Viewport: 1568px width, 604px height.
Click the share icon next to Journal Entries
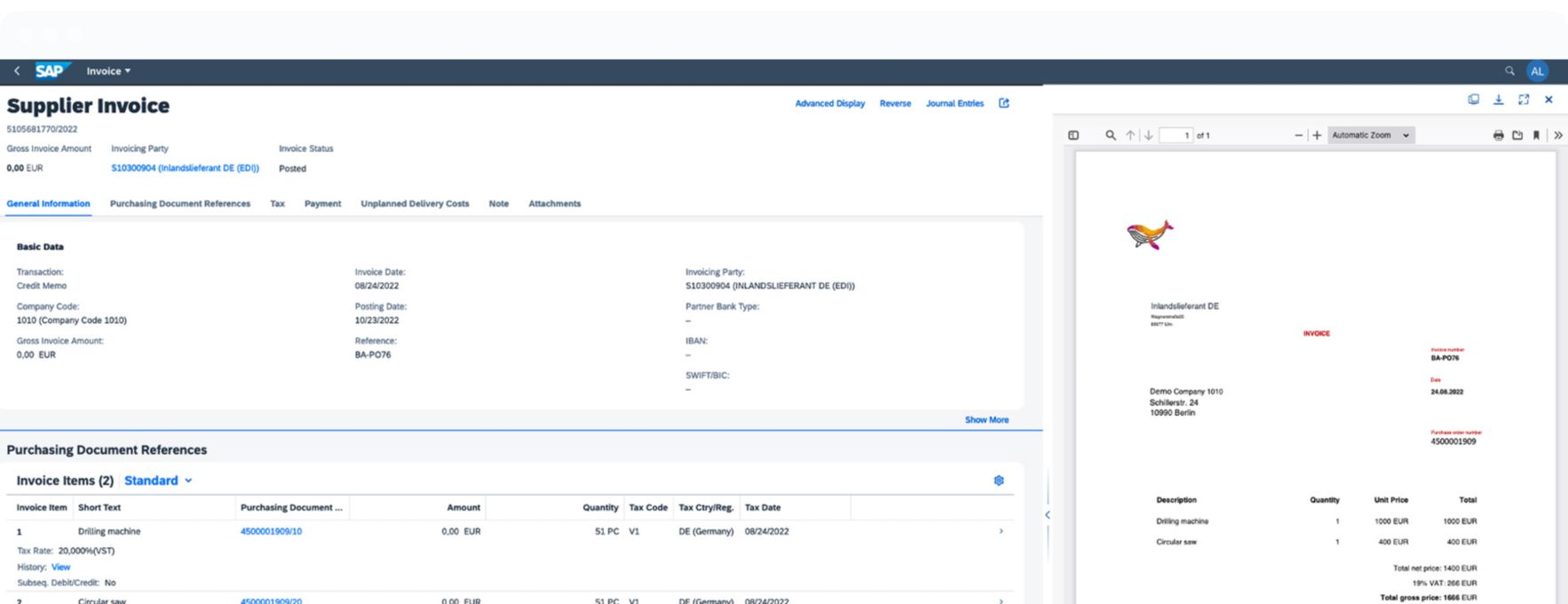tap(1004, 103)
